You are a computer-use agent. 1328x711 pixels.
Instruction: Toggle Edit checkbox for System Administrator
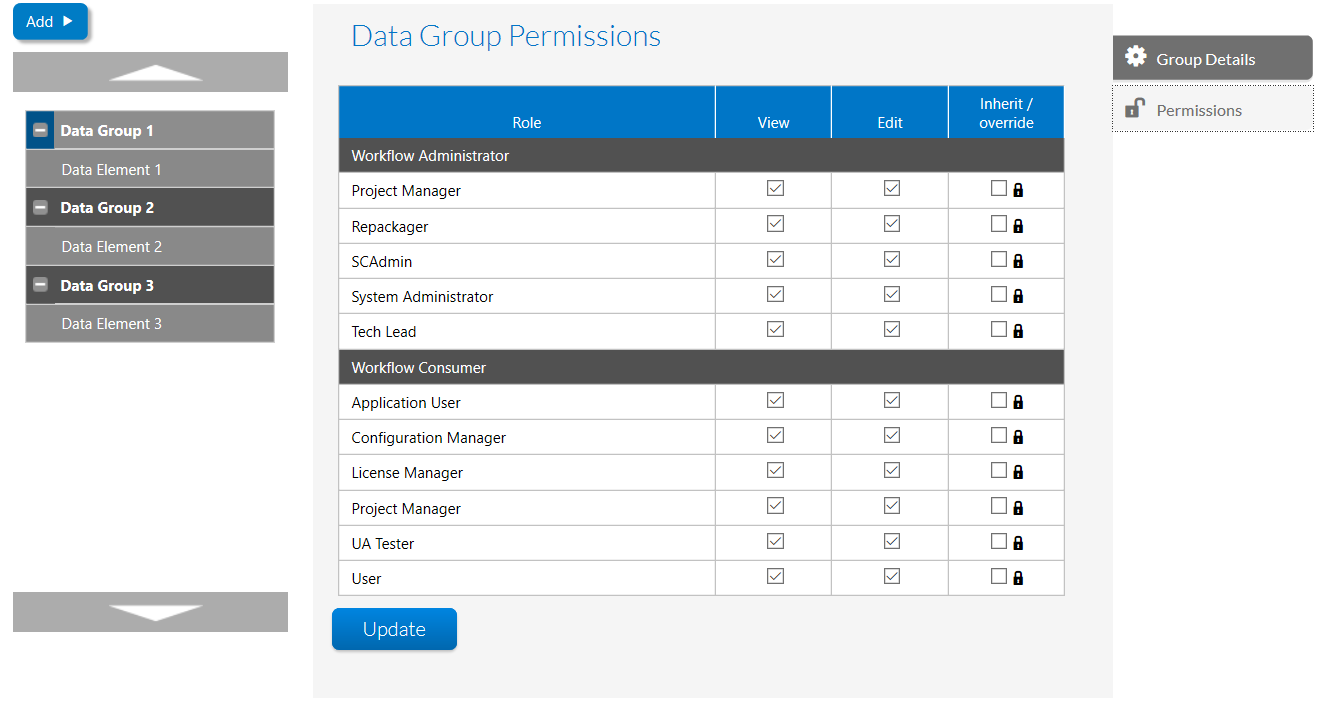(x=892, y=294)
